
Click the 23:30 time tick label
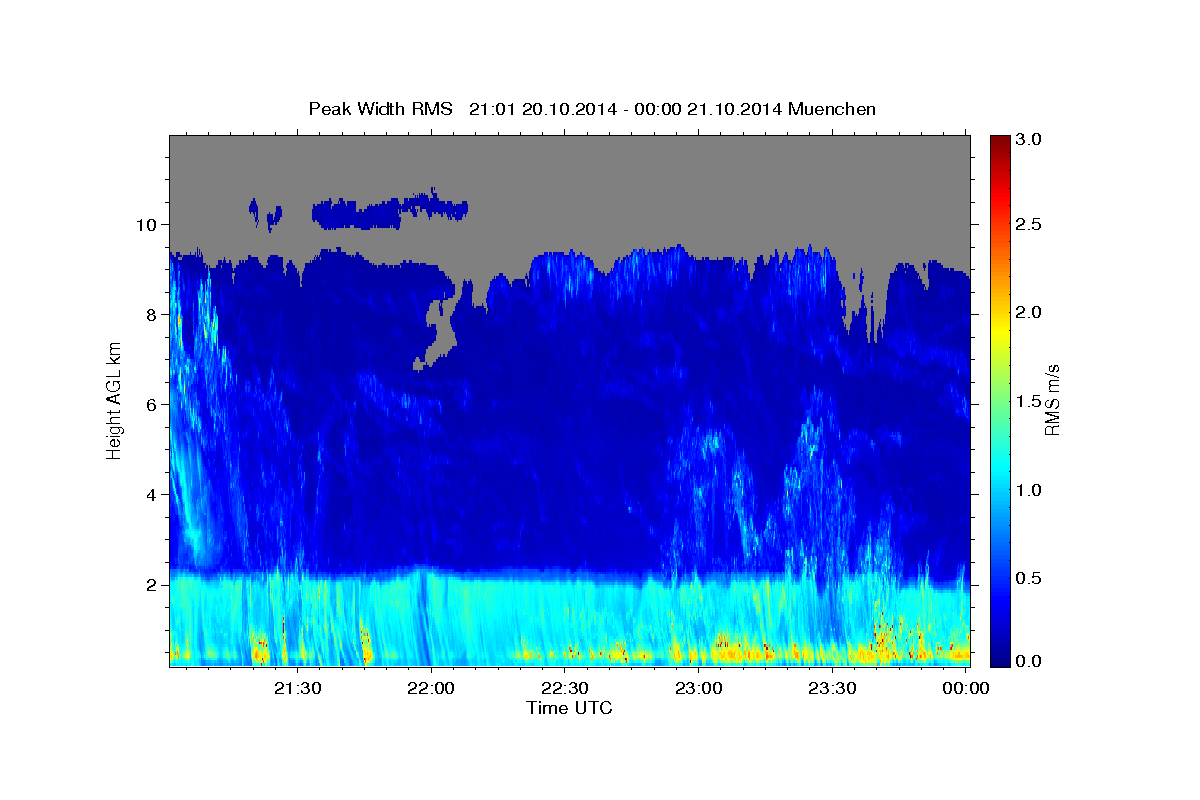pos(832,689)
